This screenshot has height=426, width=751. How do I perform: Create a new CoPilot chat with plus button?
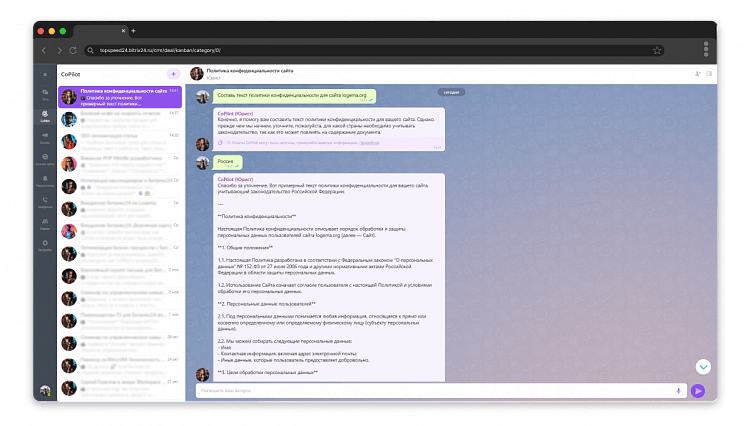click(x=173, y=74)
